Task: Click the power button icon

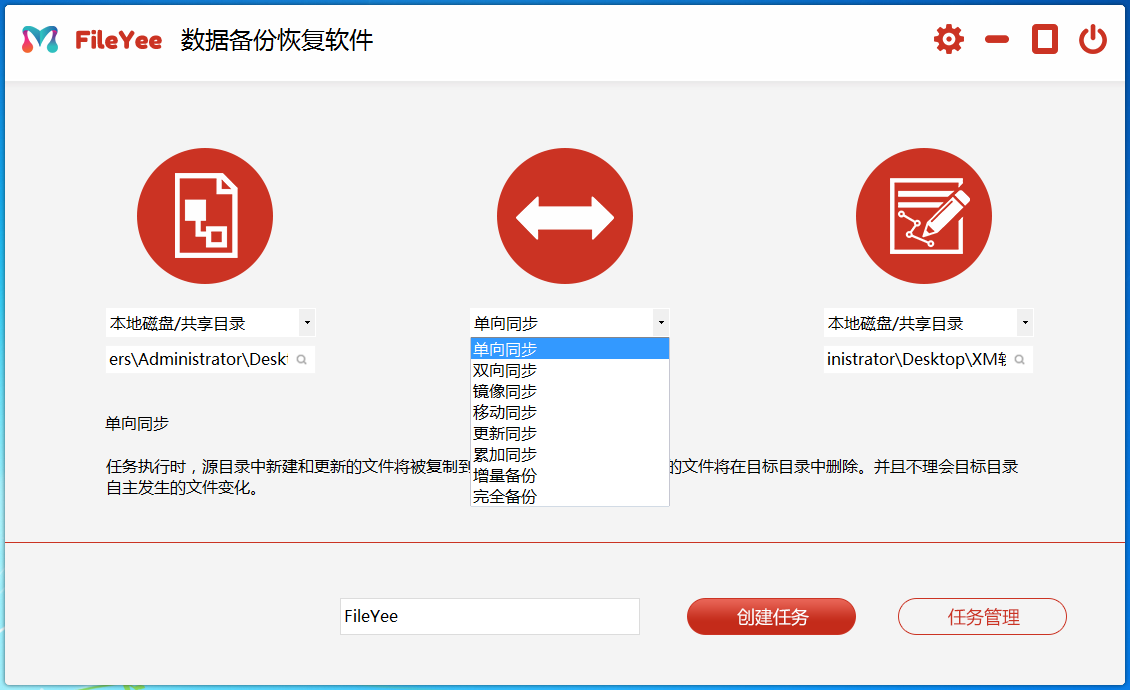Action: 1092,39
